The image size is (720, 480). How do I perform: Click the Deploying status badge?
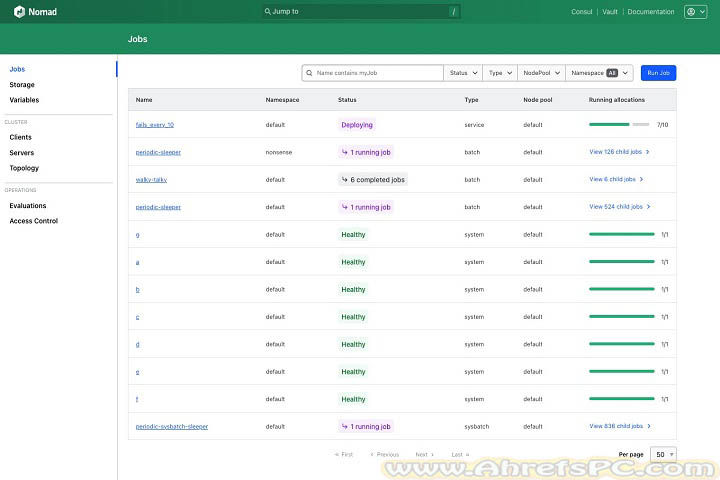coord(357,125)
